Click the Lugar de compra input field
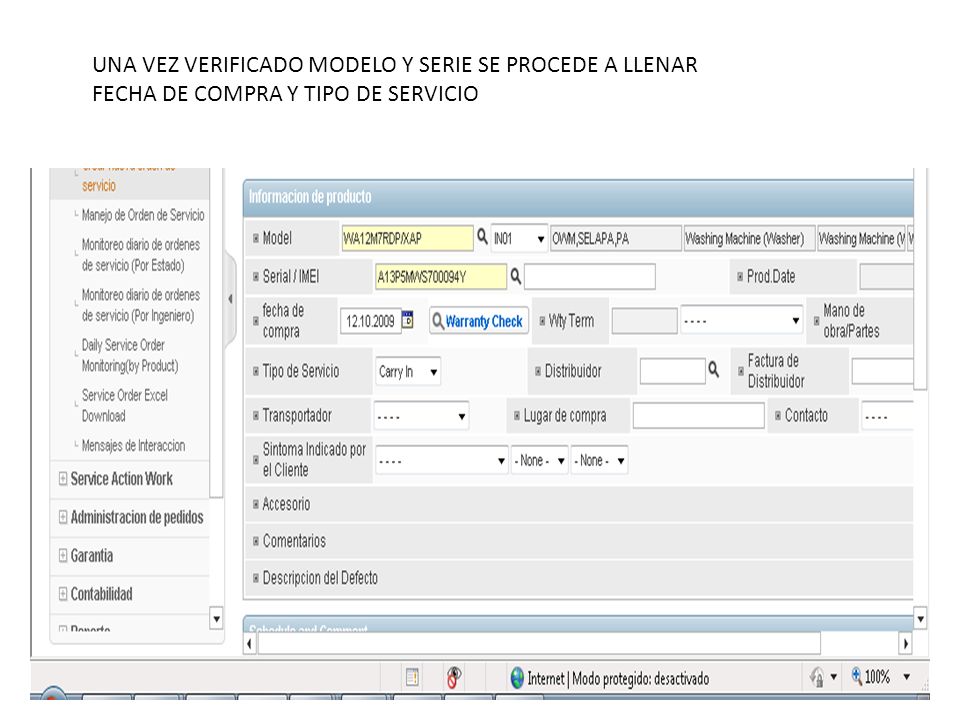 (699, 416)
